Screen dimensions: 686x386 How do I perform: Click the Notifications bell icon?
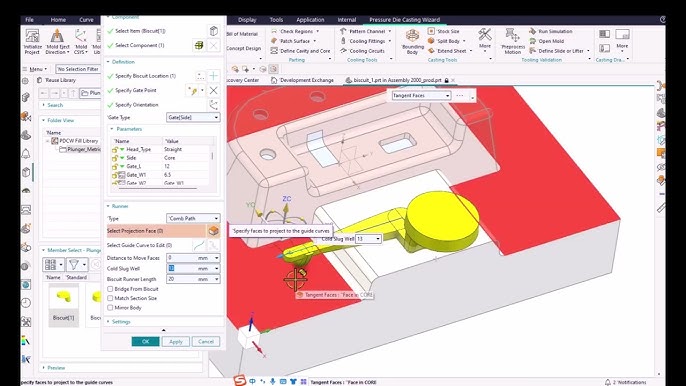pyautogui.click(x=607, y=382)
